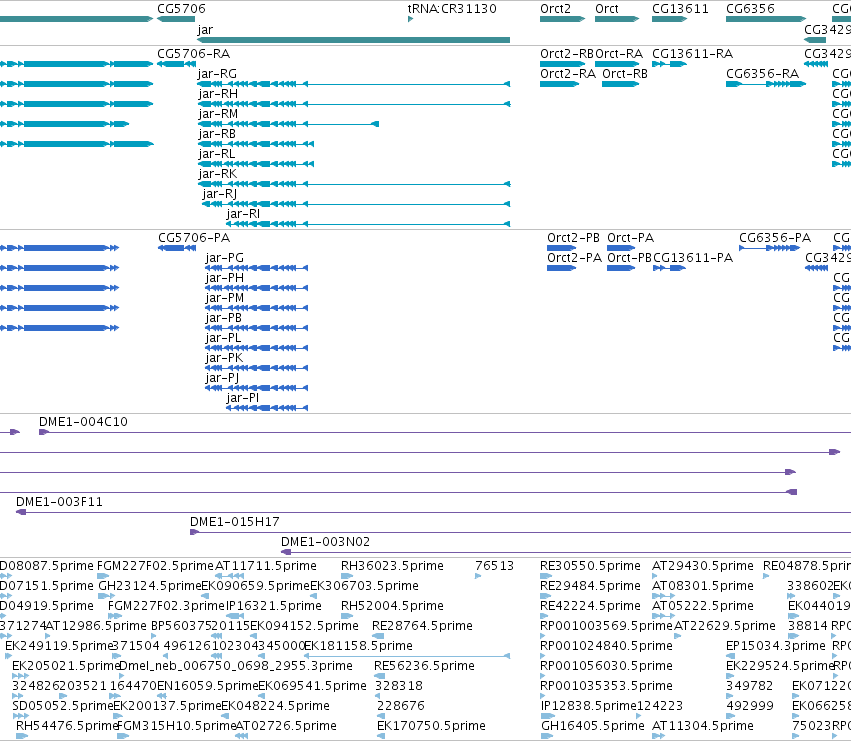Viewport: 851px width, 741px height.
Task: Click the RH52004.5prime EST label
Action: tap(392, 606)
